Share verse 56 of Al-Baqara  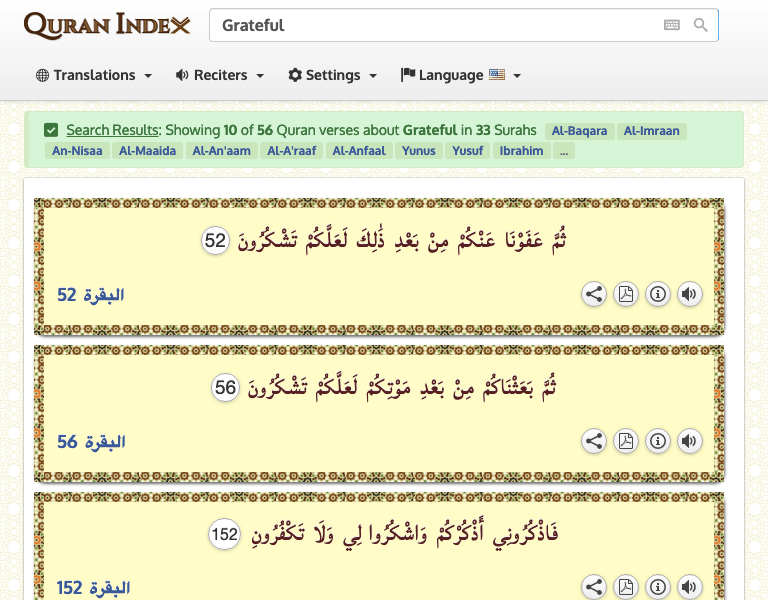pyautogui.click(x=594, y=441)
